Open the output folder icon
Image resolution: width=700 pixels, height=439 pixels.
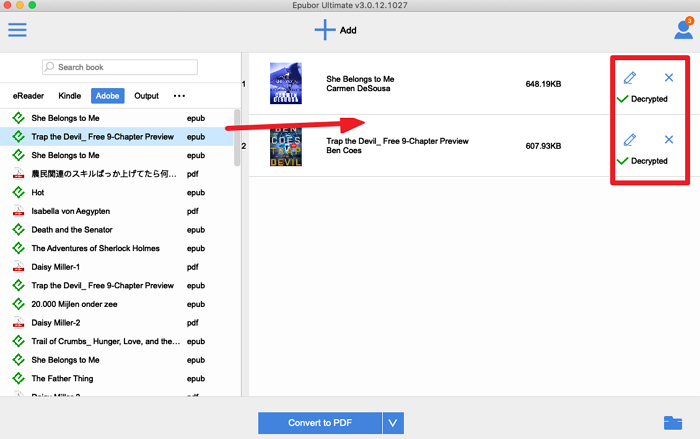(673, 423)
